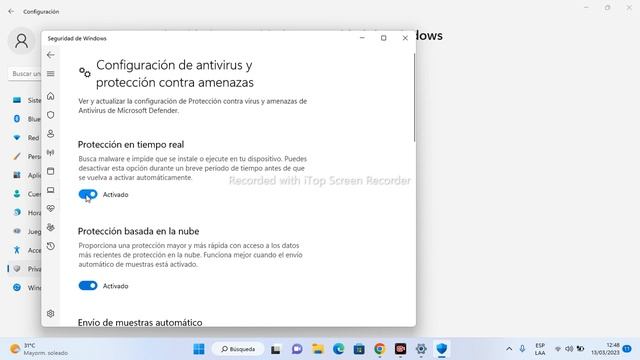This screenshot has width=640, height=360.
Task: Open iTop Screen Recorder from taskbar
Action: 400,349
